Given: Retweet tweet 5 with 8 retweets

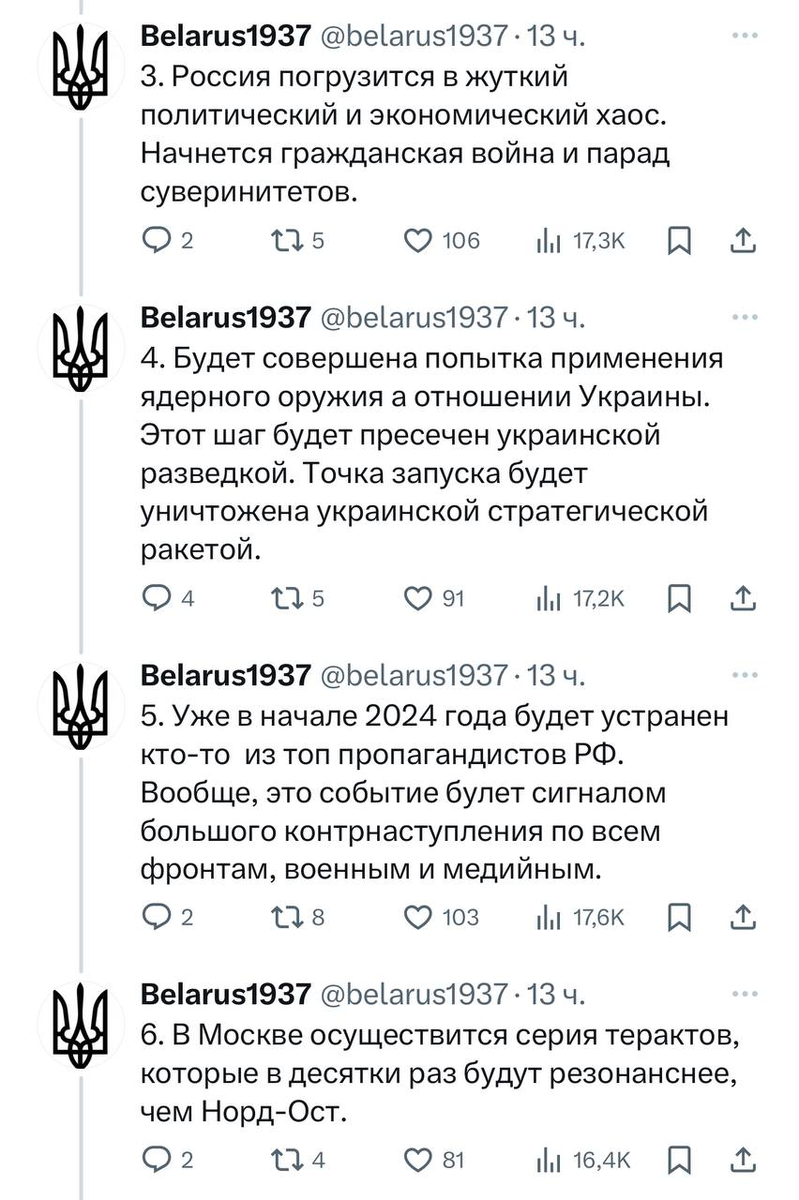Looking at the screenshot, I should pos(290,917).
